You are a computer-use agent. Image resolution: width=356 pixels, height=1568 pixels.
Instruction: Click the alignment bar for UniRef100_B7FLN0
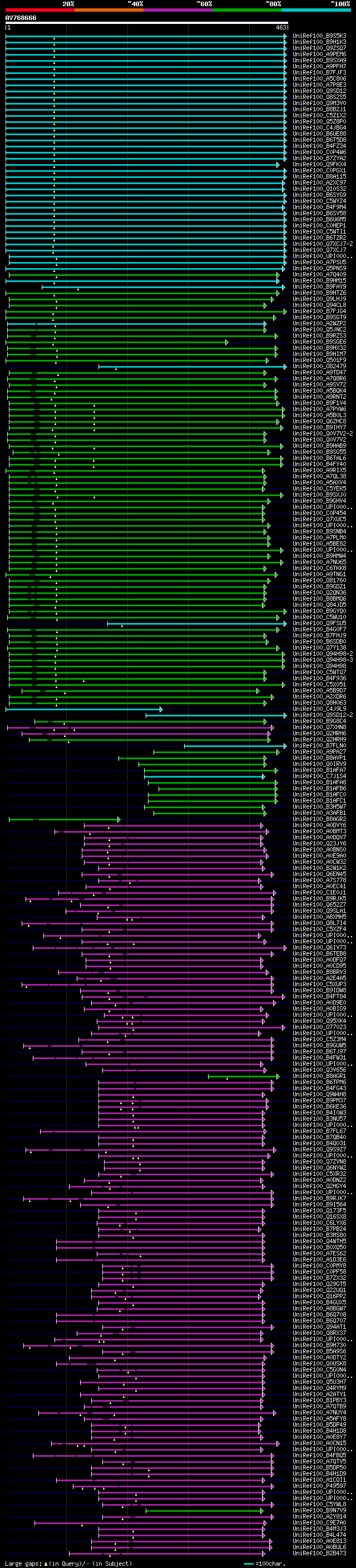(235, 746)
